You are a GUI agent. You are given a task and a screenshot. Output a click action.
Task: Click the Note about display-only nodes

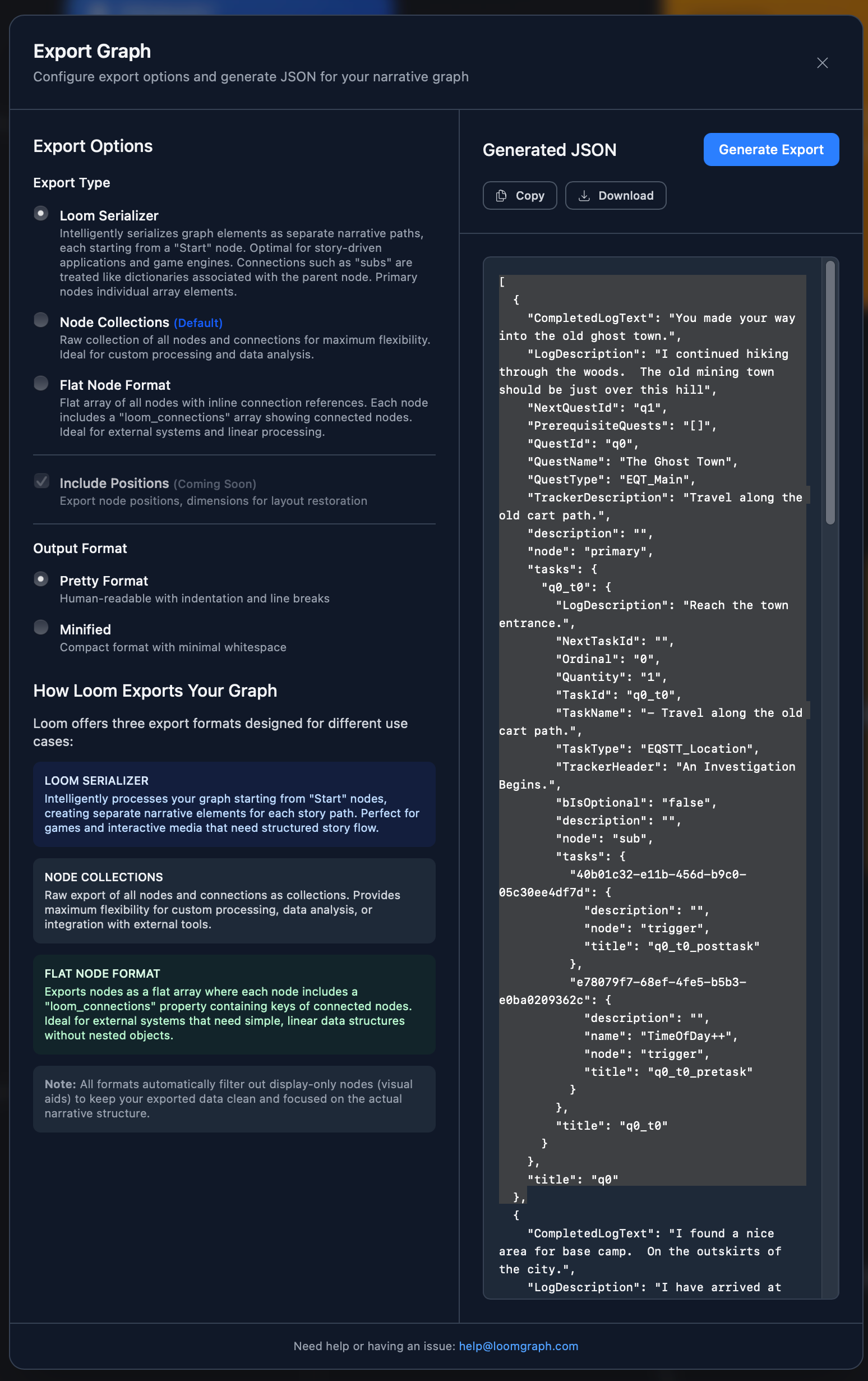[234, 1099]
